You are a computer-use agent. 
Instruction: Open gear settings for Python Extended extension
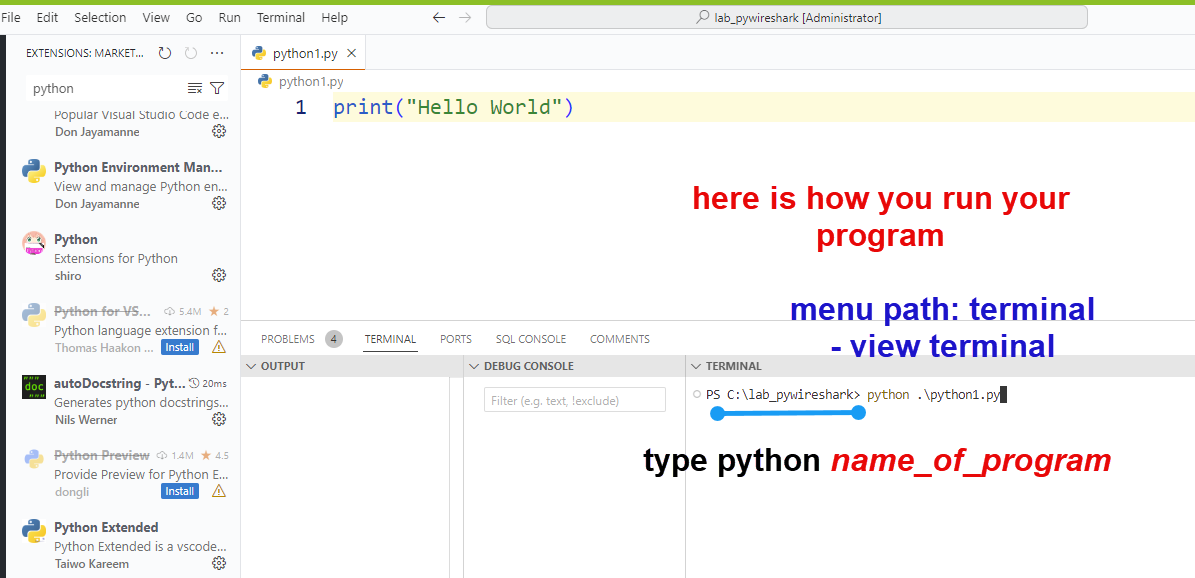(x=219, y=564)
